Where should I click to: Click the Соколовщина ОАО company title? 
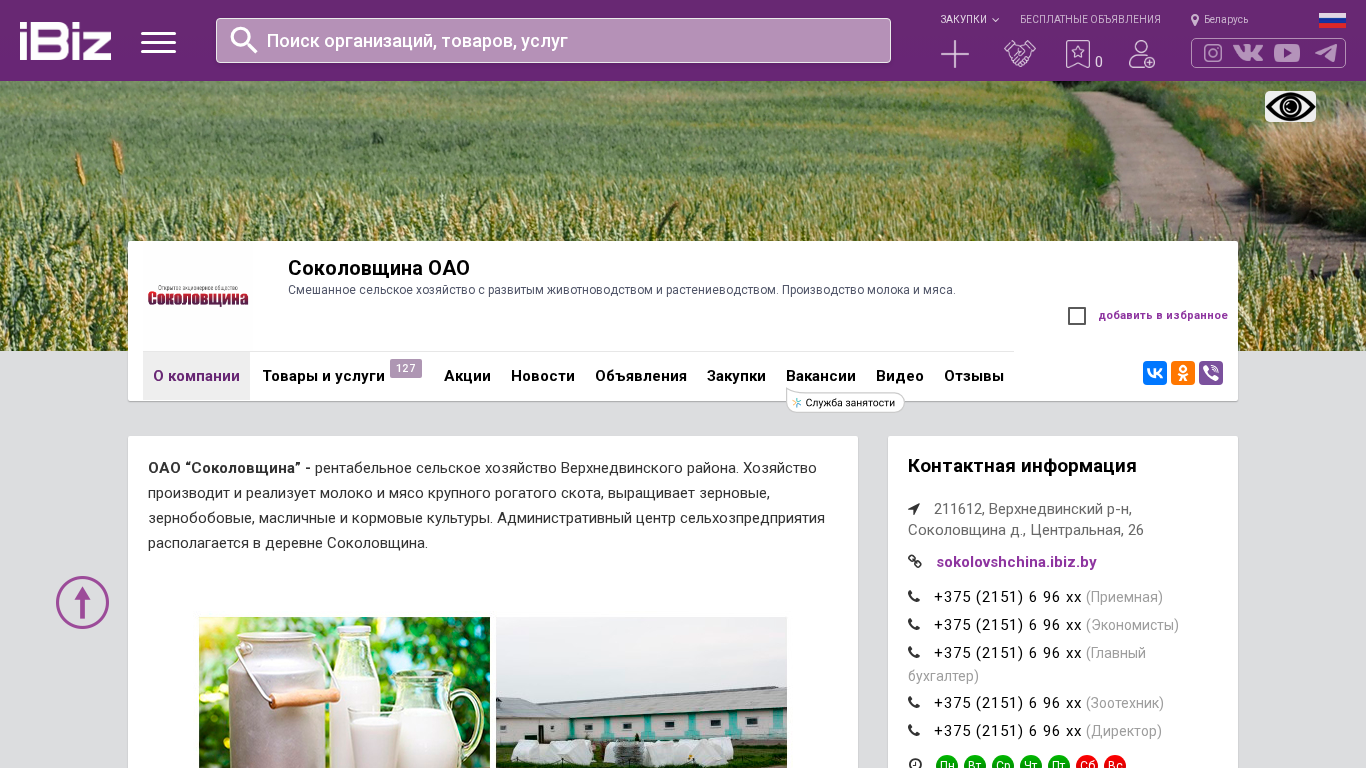tap(379, 268)
